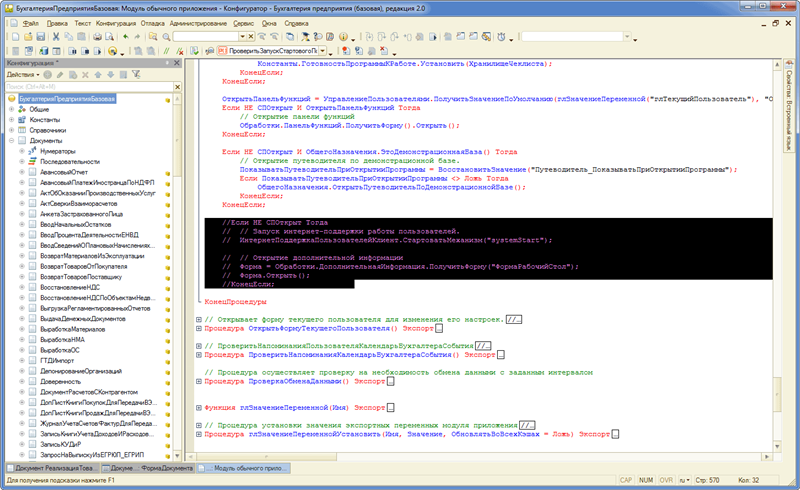The height and width of the screenshot is (490, 800).
Task: Open the procedure selector dropdown ПроверитьЗапускСтартового
Action: 322,50
